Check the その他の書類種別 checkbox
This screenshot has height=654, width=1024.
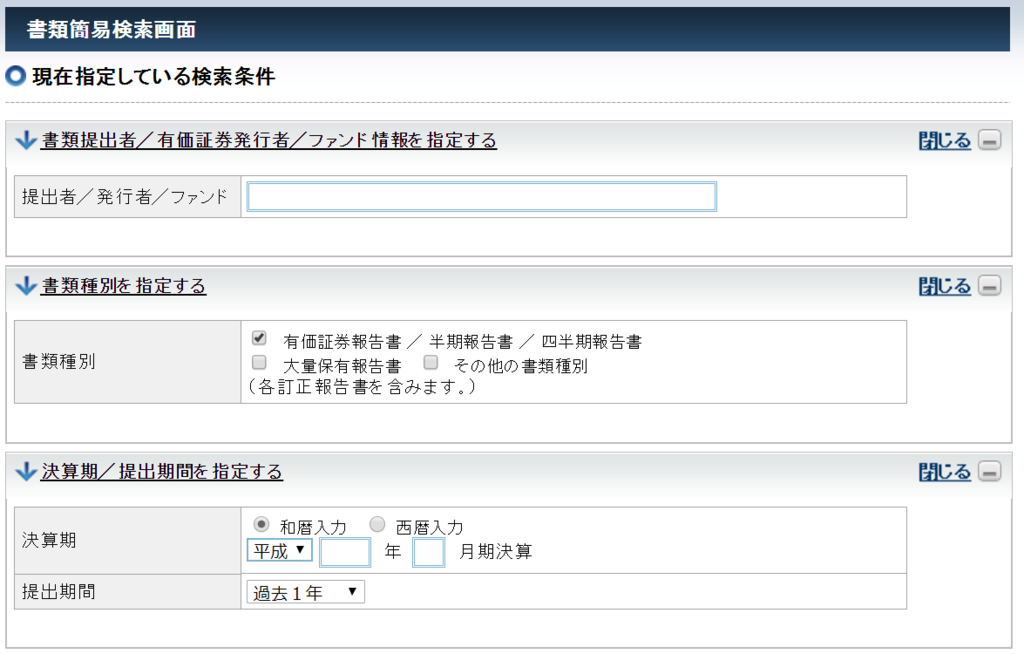coord(431,362)
